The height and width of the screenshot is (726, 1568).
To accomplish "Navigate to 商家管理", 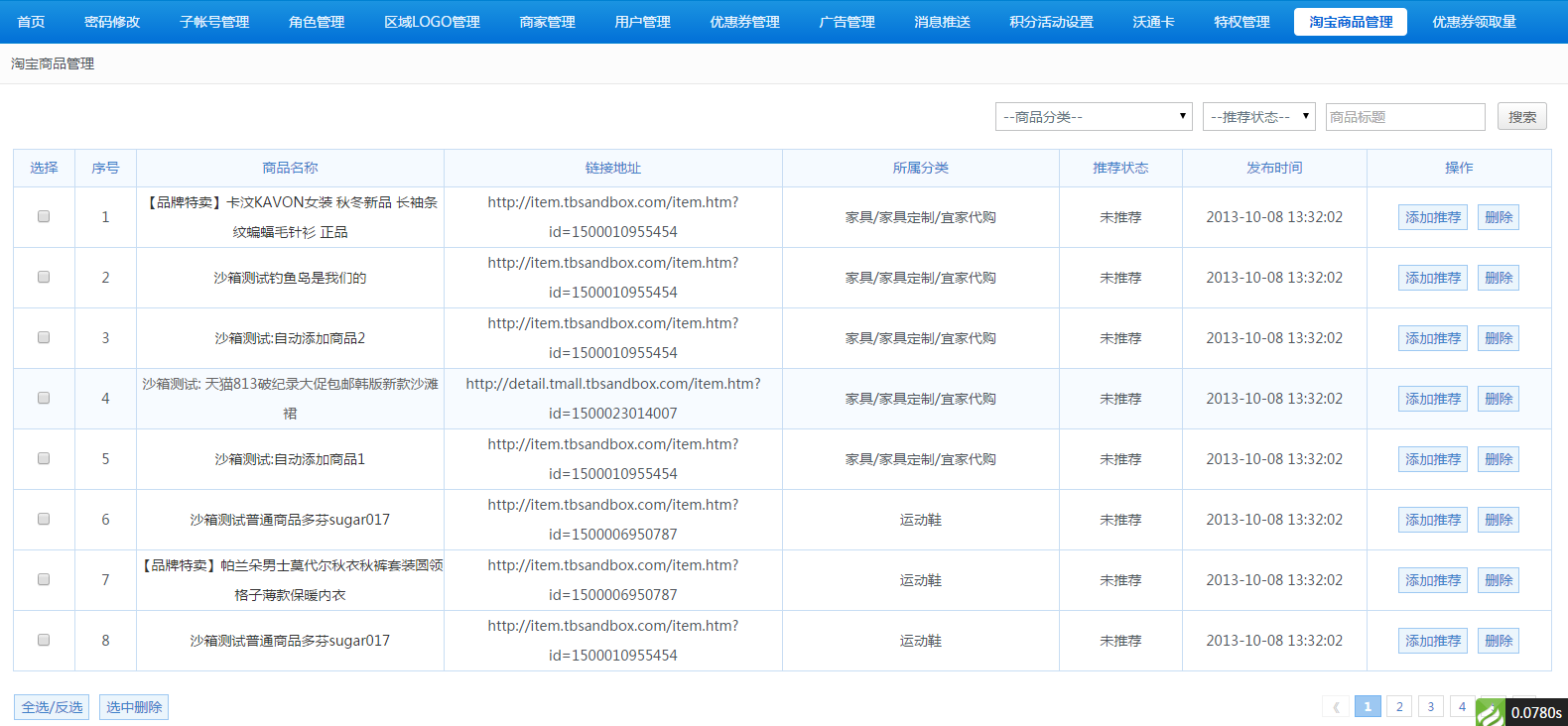I will pyautogui.click(x=547, y=22).
